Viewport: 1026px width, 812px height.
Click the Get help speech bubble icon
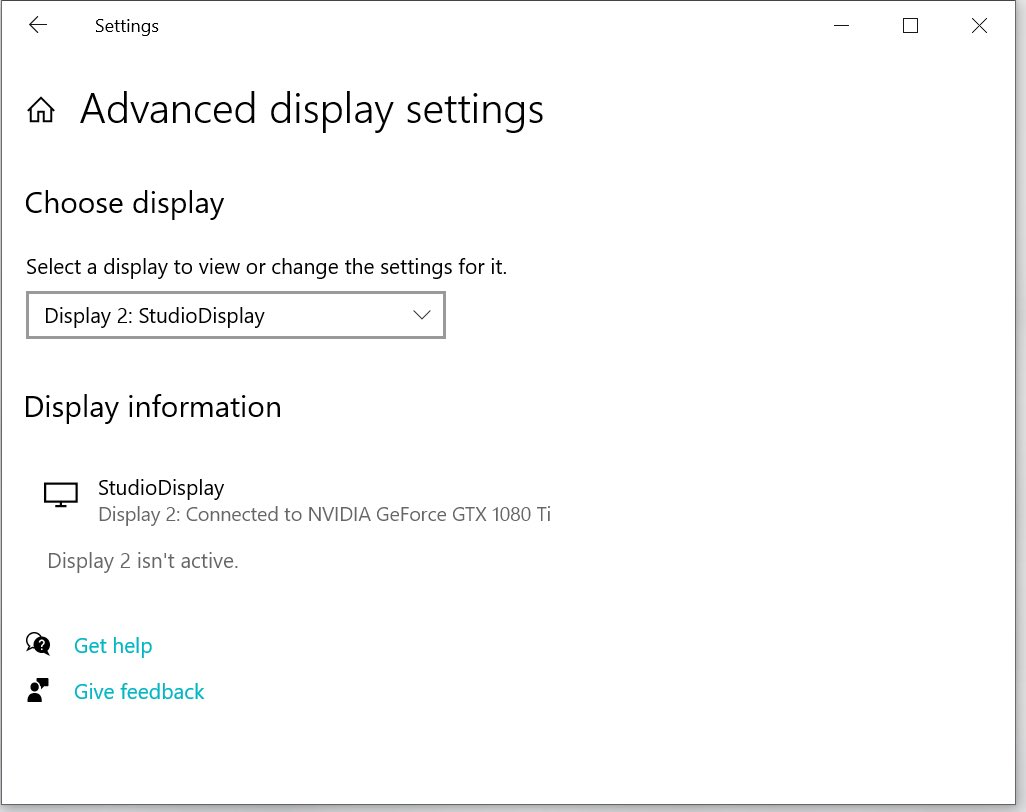[37, 645]
